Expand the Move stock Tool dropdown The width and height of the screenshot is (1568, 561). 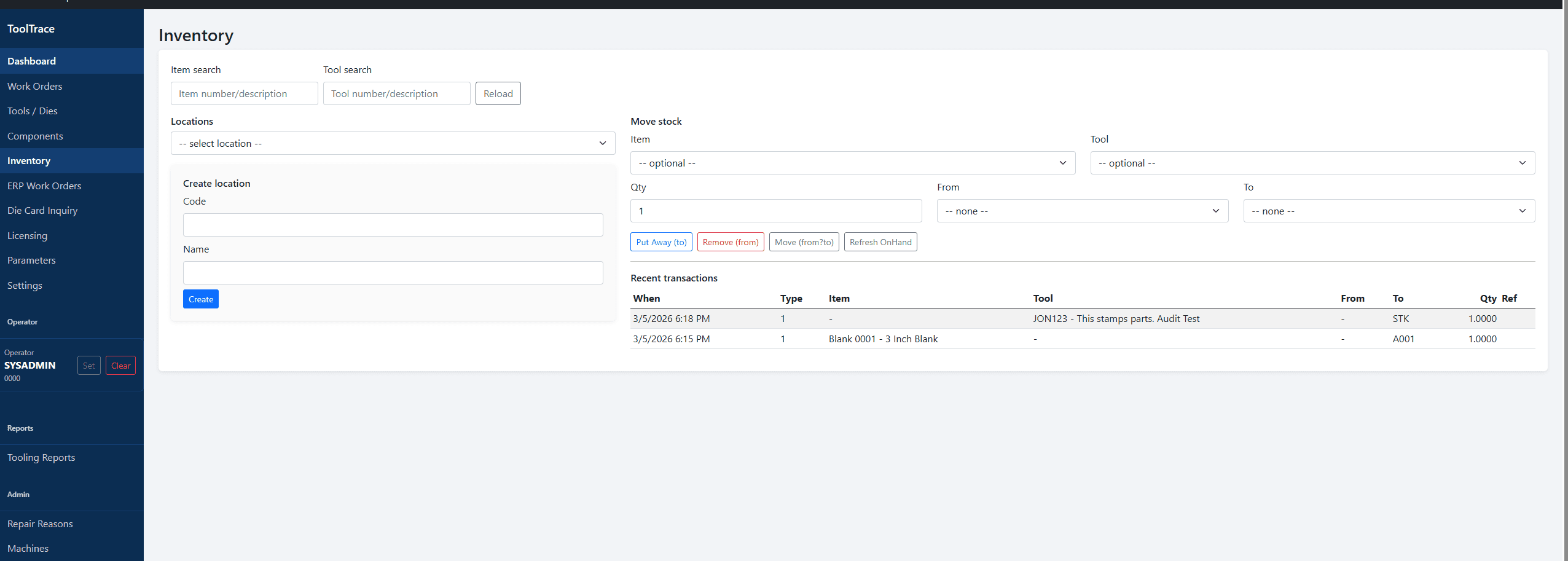pos(1312,163)
